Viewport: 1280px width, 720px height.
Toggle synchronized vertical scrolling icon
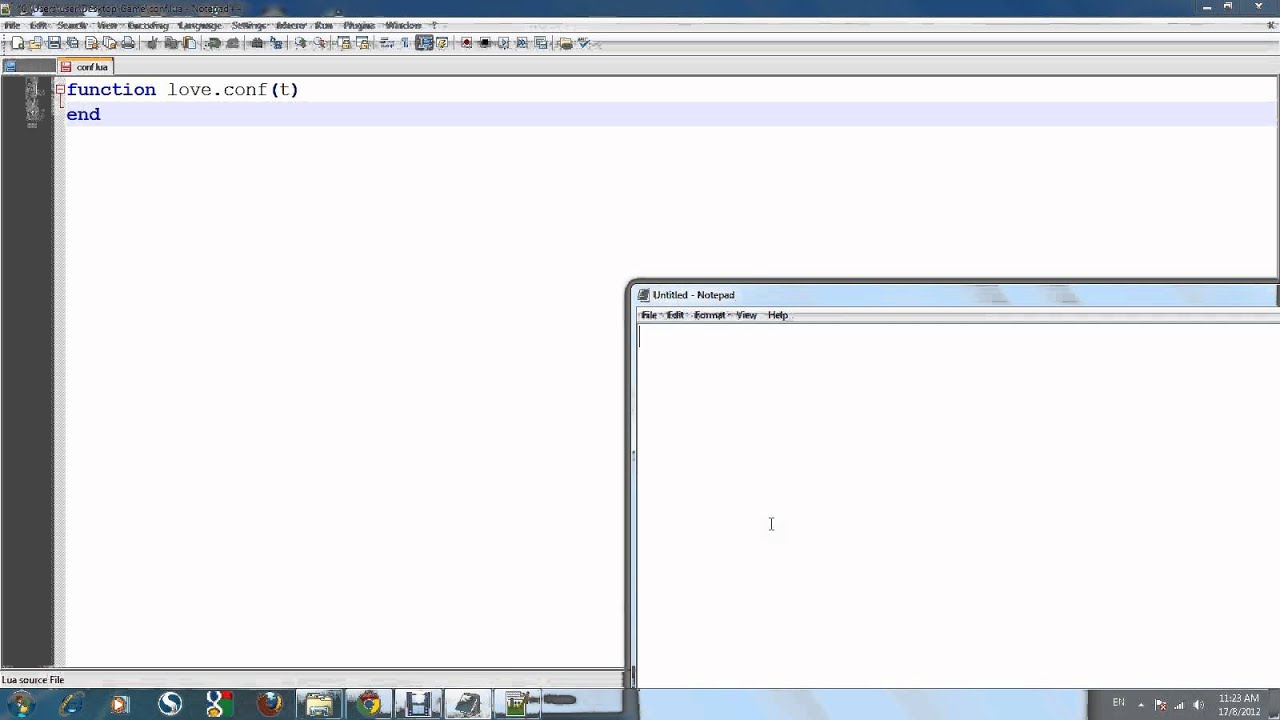[344, 43]
